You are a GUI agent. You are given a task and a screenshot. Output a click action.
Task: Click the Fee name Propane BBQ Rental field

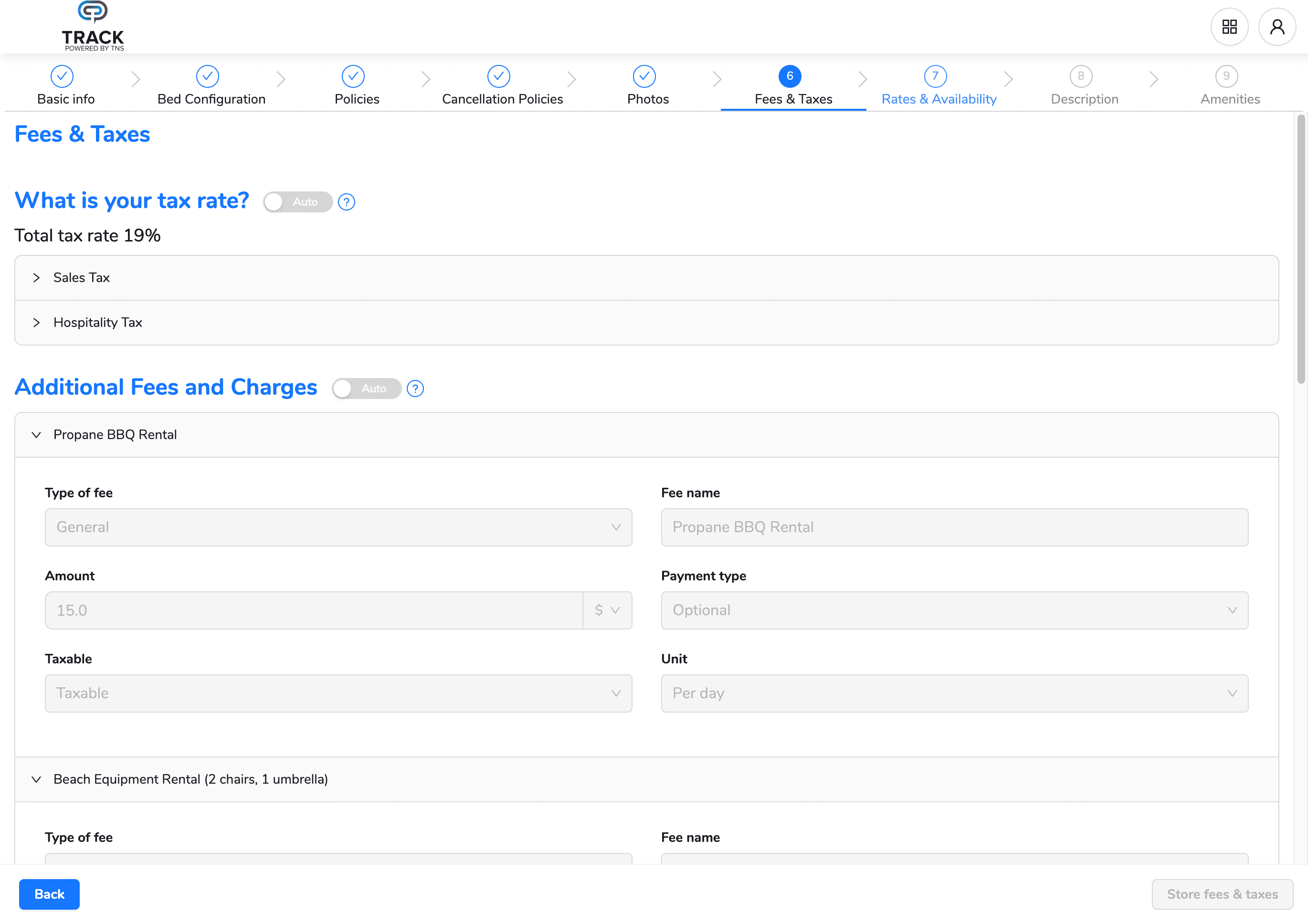coord(955,527)
